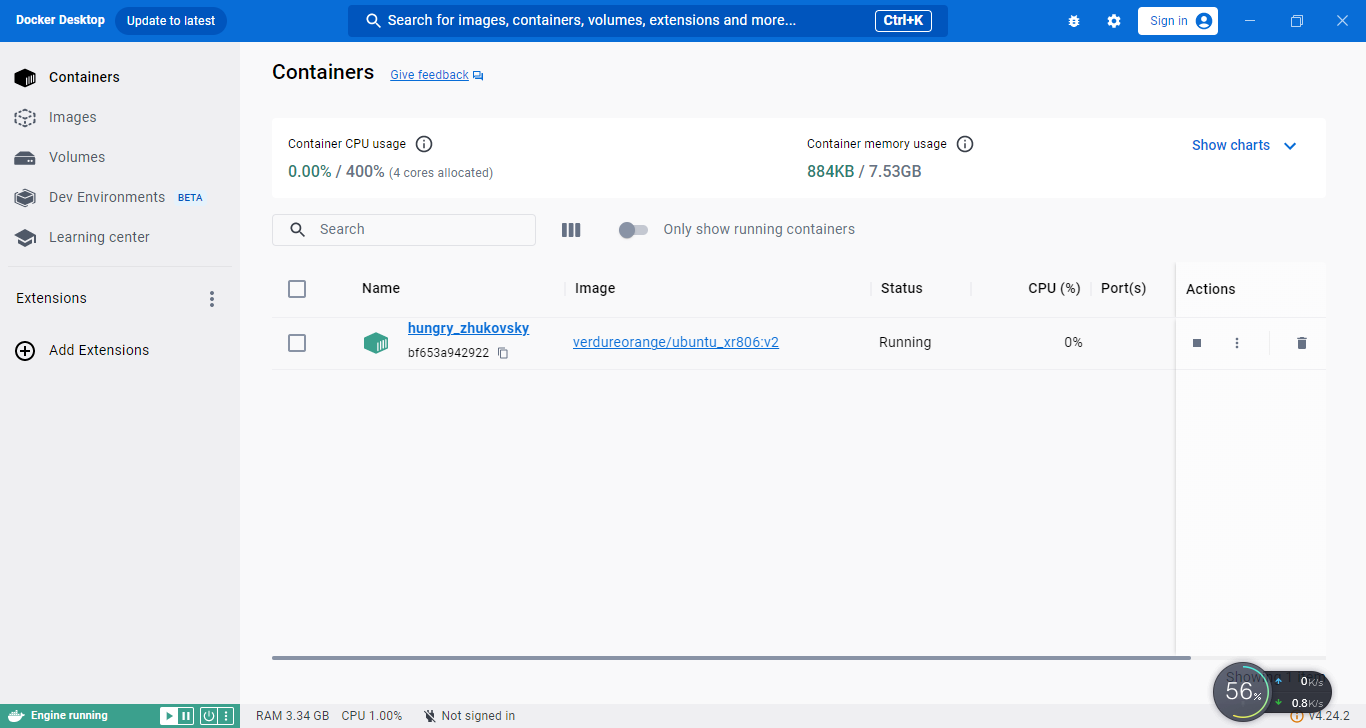Click Engine running whale status
This screenshot has height=728, width=1366.
tap(59, 716)
